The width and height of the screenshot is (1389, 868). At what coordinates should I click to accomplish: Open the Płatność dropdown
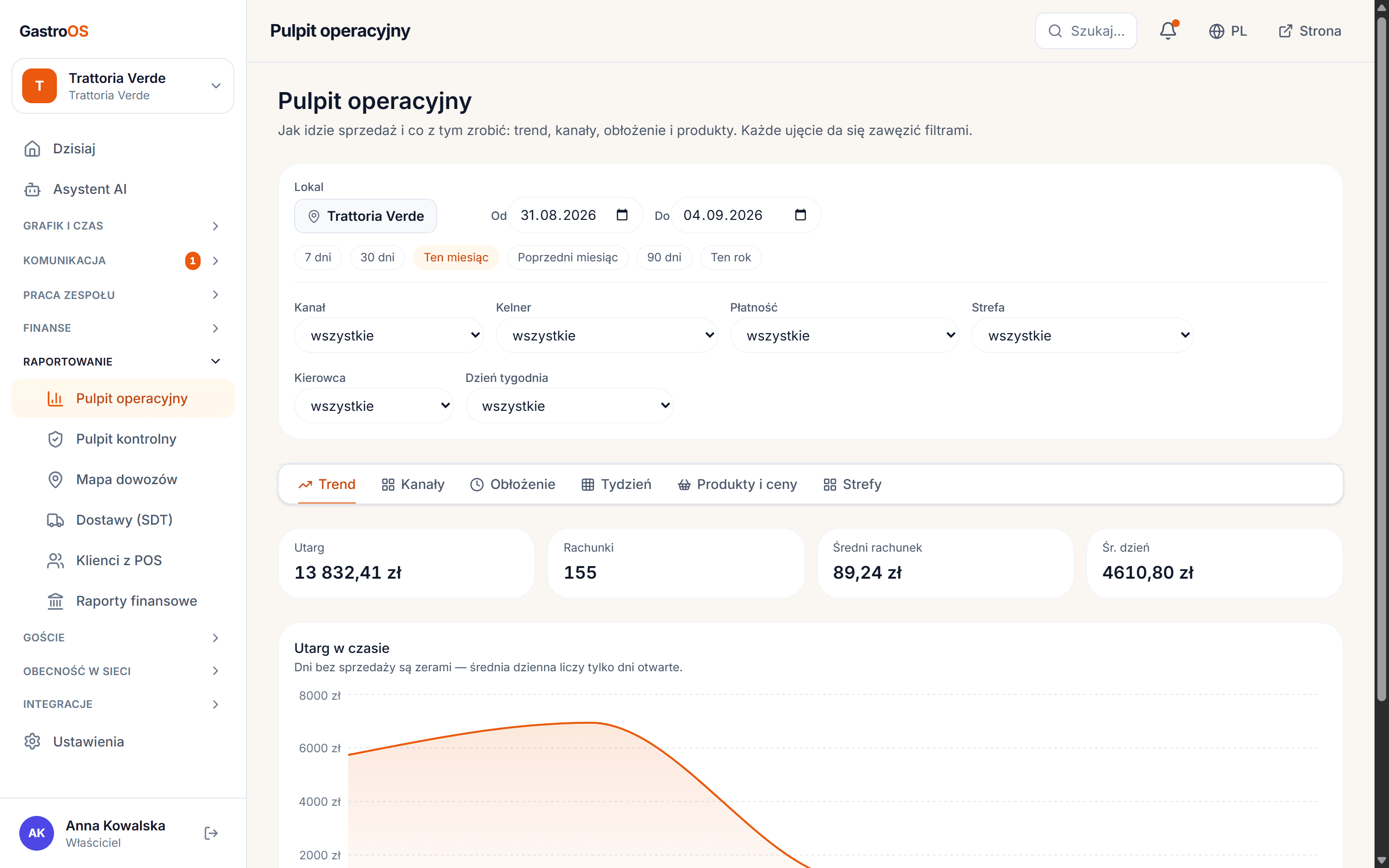844,335
